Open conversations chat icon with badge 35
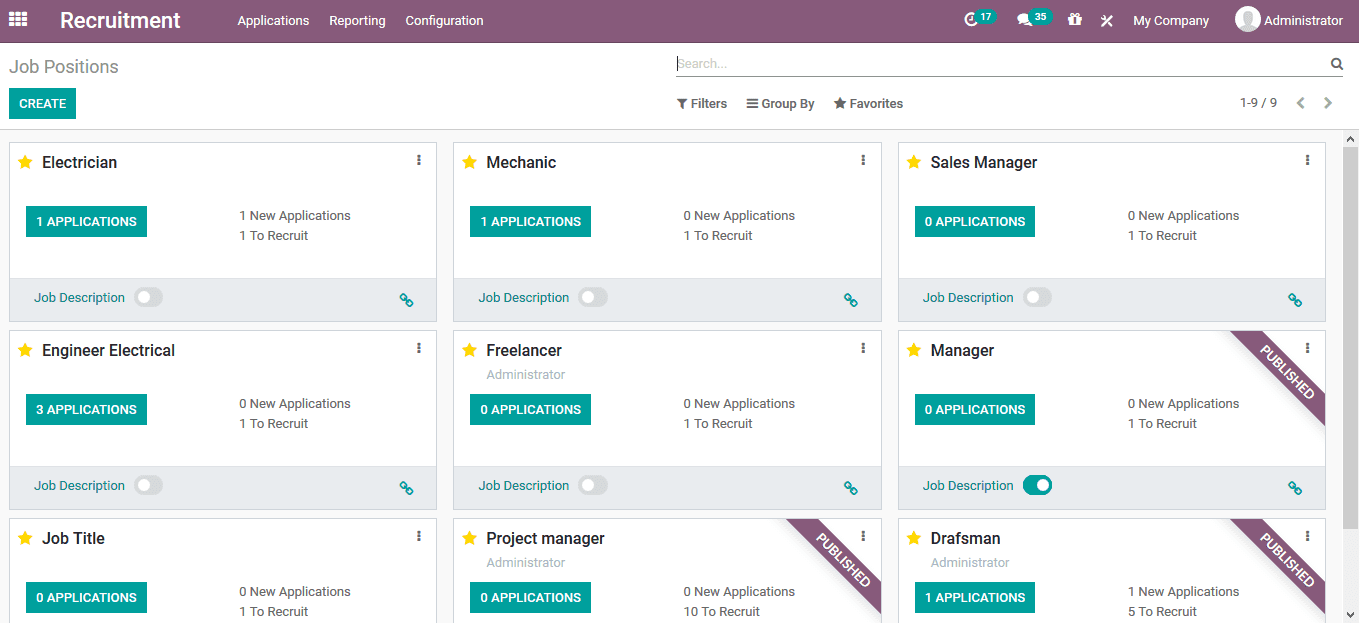This screenshot has height=623, width=1361. tap(1033, 19)
